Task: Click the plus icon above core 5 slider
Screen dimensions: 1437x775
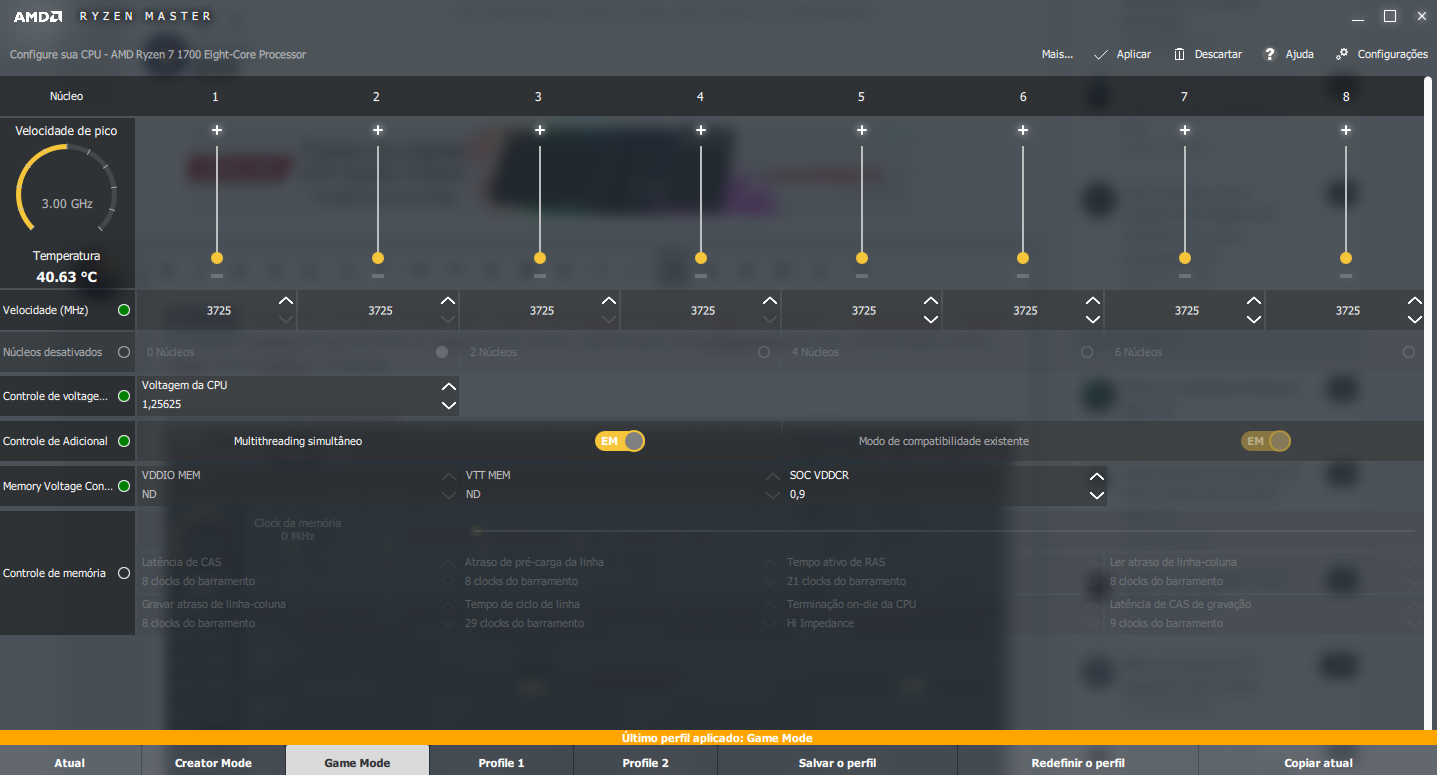Action: click(862, 130)
